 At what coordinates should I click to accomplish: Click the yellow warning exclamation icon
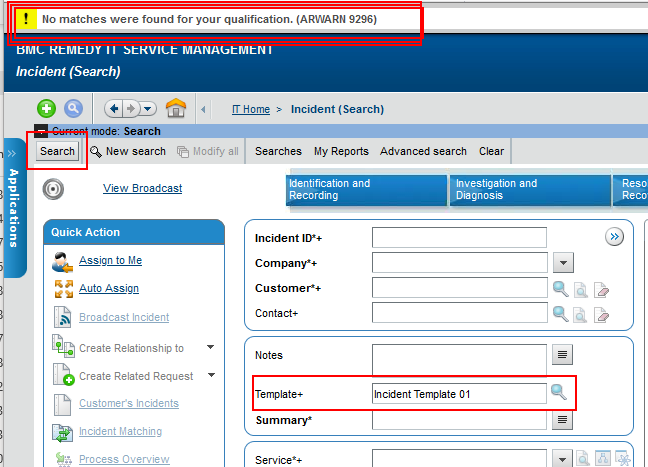pyautogui.click(x=26, y=19)
